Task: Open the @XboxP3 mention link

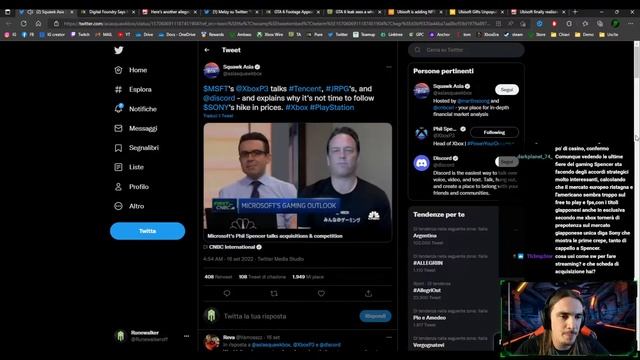Action: click(x=252, y=89)
